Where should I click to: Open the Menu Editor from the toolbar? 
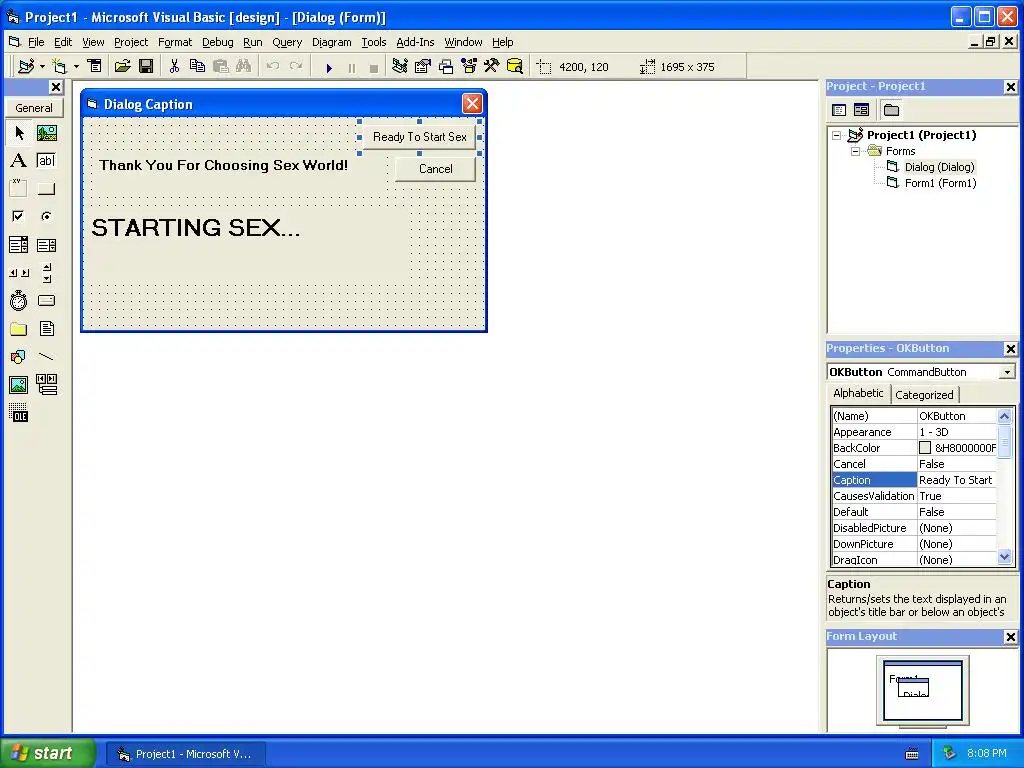95,67
